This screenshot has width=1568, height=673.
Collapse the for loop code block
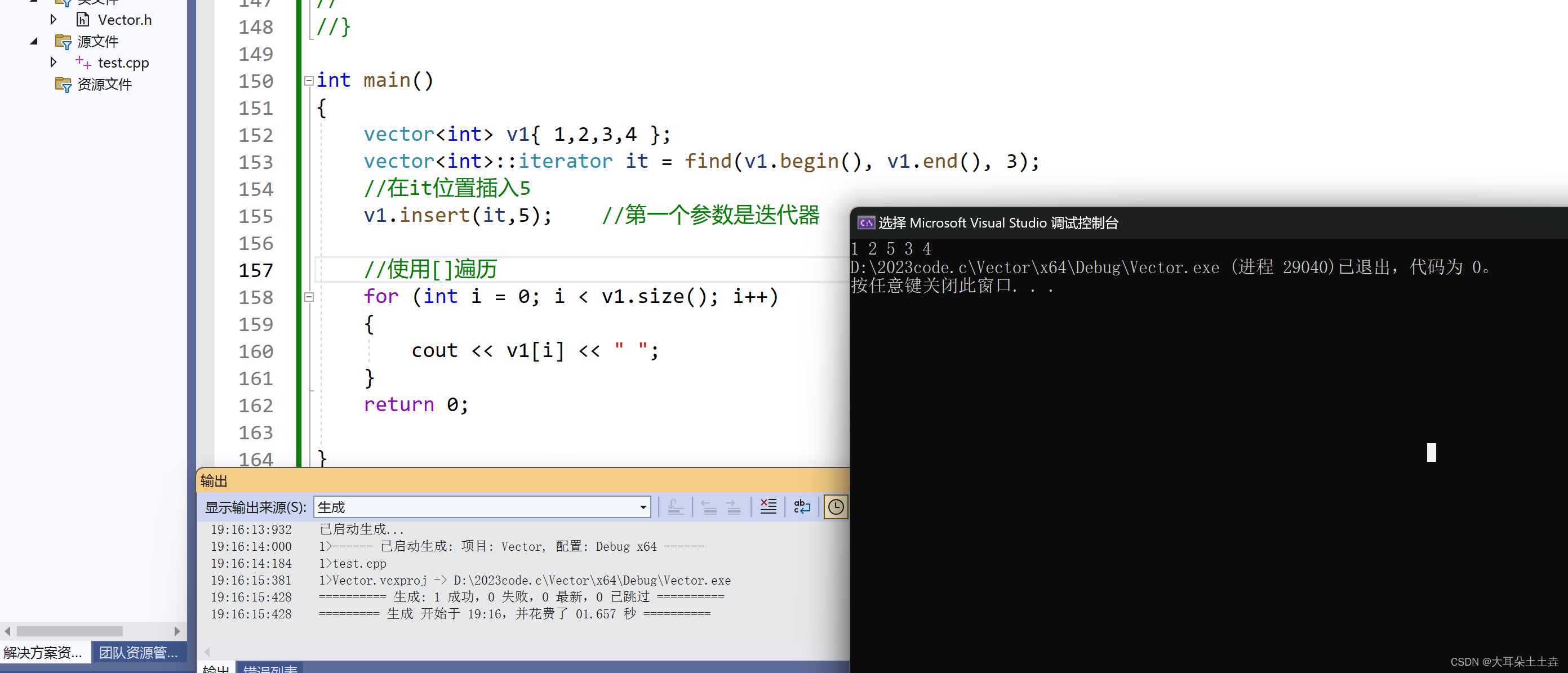pos(309,297)
